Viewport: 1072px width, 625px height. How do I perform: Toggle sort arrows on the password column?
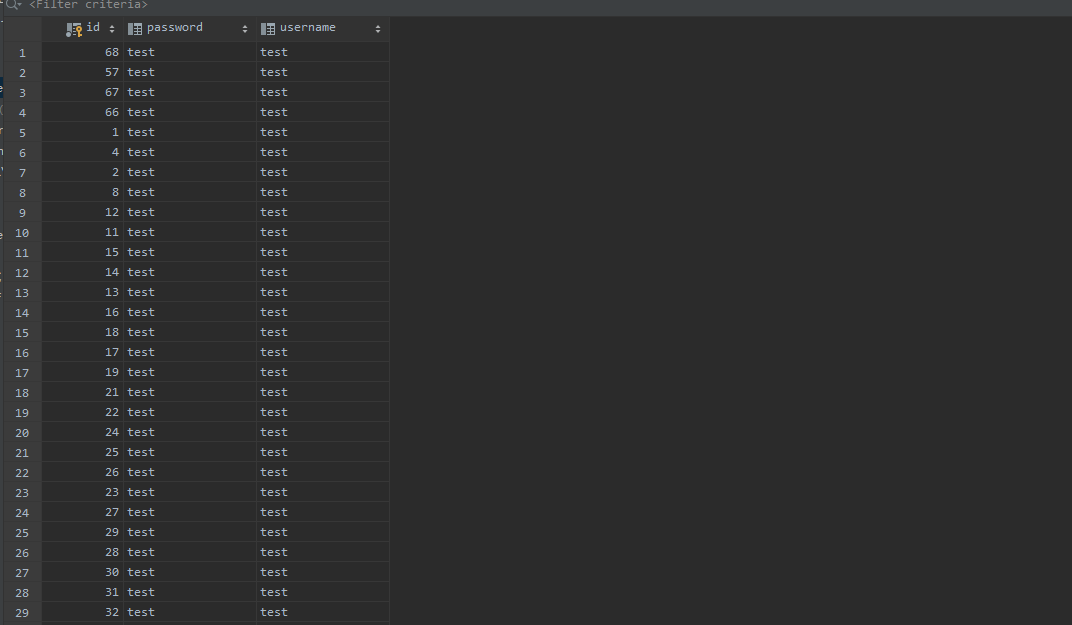(245, 29)
